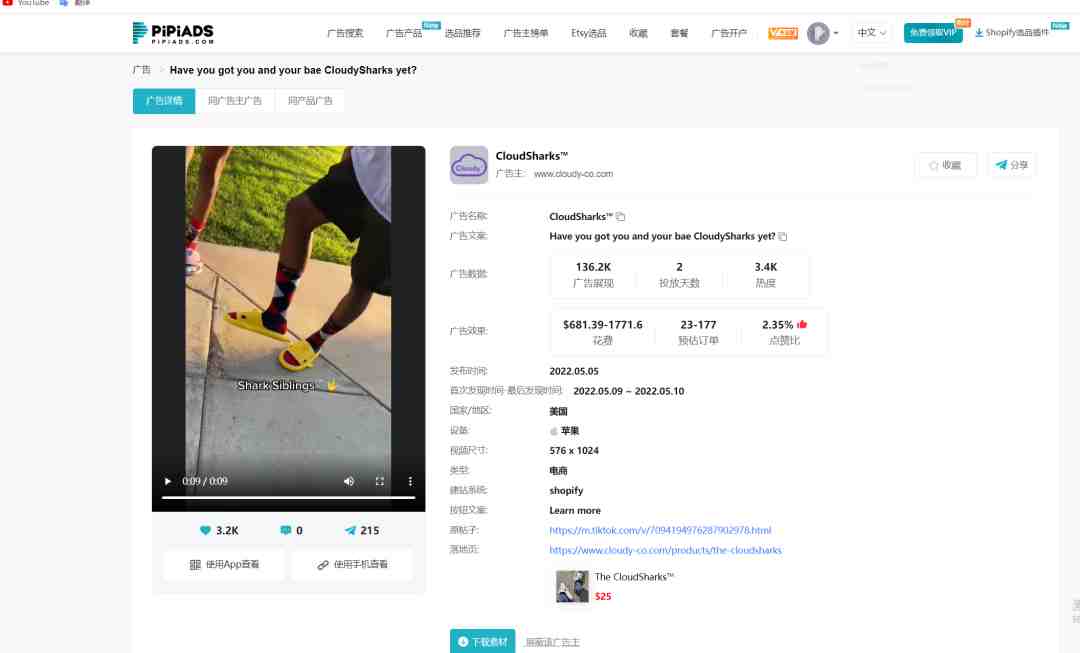
Task: Click the $25 product price
Action: 603,597
